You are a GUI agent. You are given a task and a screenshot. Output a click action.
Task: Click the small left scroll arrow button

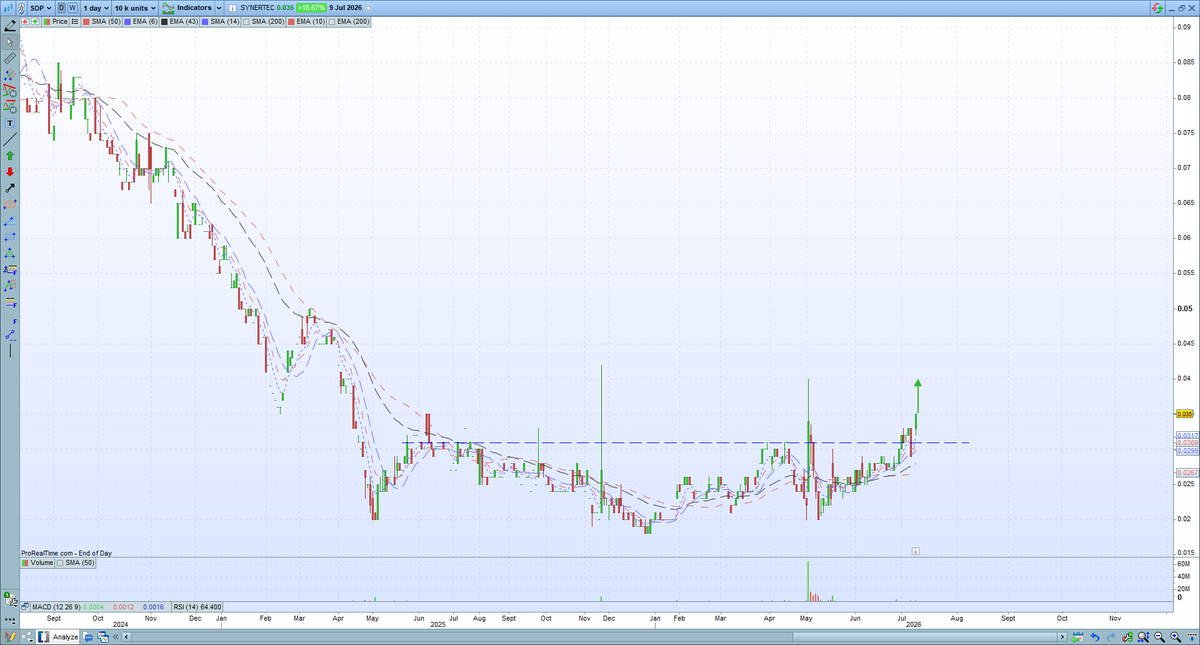(126, 637)
